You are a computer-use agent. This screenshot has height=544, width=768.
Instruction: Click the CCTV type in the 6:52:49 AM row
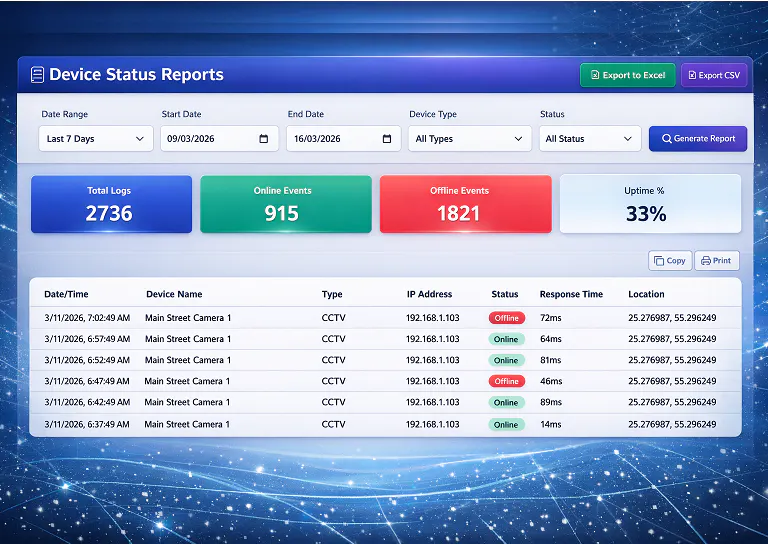point(334,360)
